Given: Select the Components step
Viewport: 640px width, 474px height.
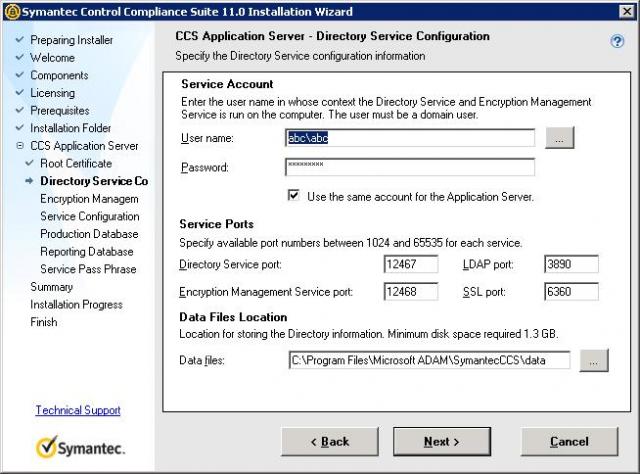Looking at the screenshot, I should pyautogui.click(x=59, y=75).
